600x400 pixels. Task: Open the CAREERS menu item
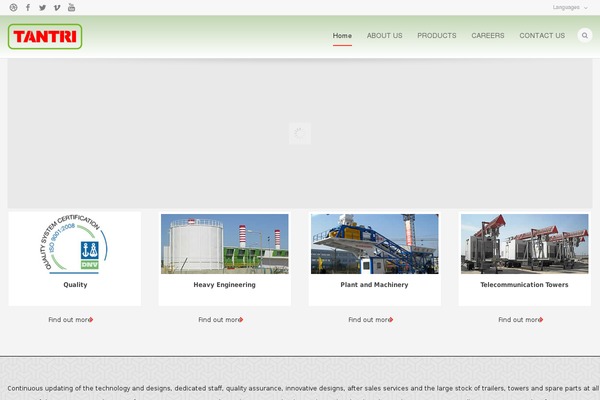pos(488,36)
